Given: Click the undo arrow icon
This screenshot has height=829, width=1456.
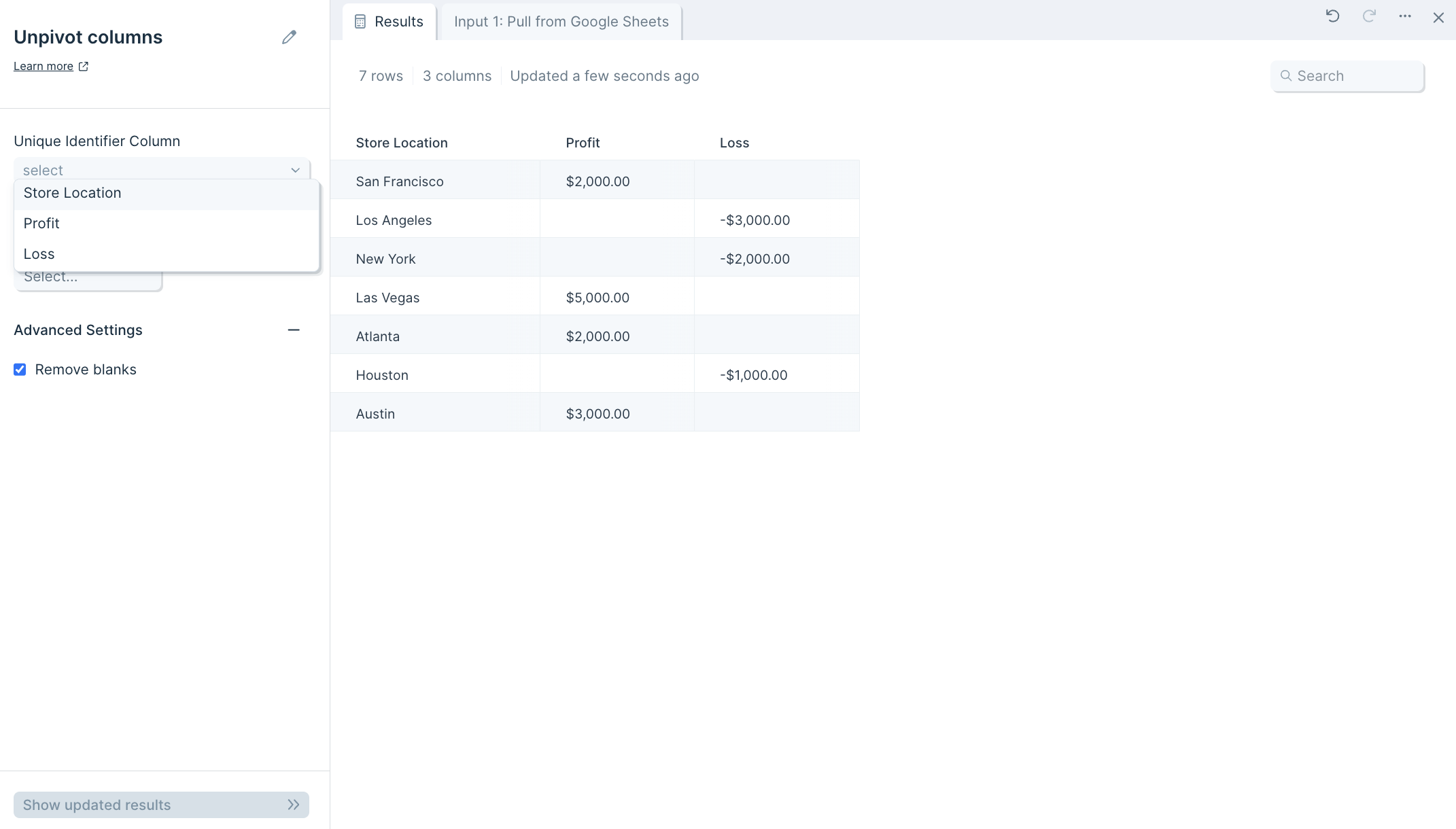Looking at the screenshot, I should (x=1332, y=17).
